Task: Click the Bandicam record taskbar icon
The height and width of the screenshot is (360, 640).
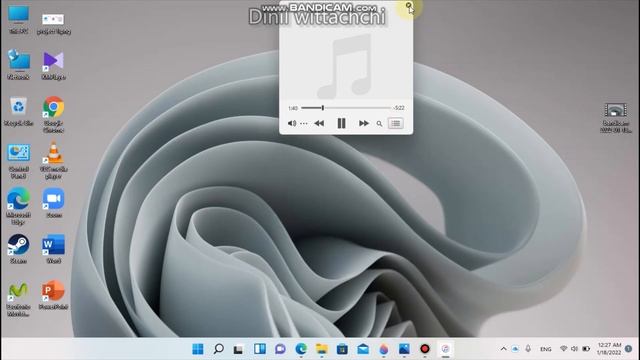Action: 424,349
